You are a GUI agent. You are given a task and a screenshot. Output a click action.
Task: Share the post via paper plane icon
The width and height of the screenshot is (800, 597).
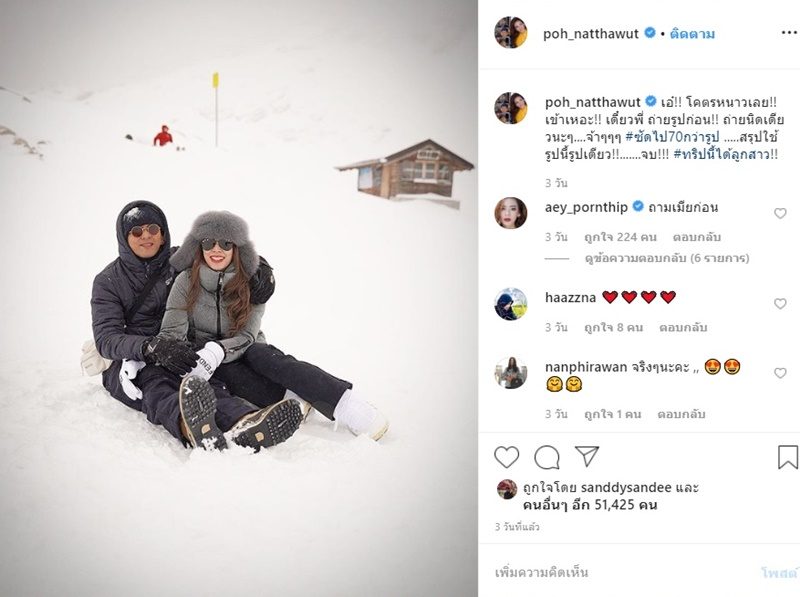tap(587, 456)
